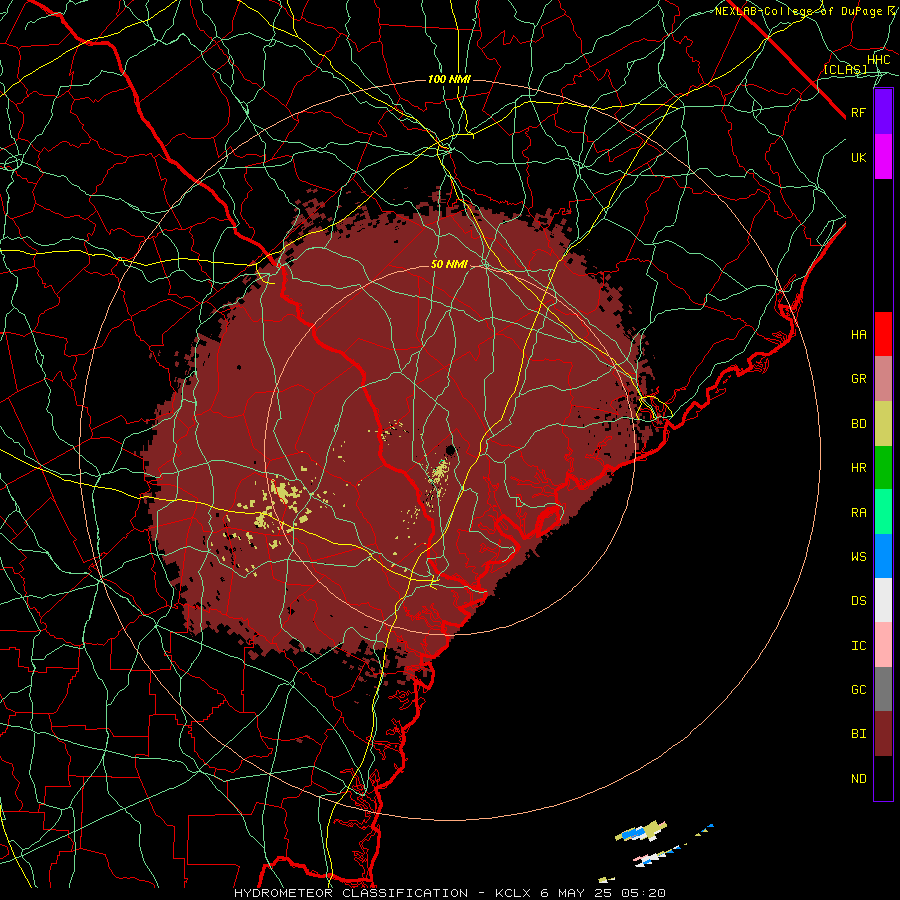
Task: Click the brown BI legend swatch
Action: (x=883, y=734)
